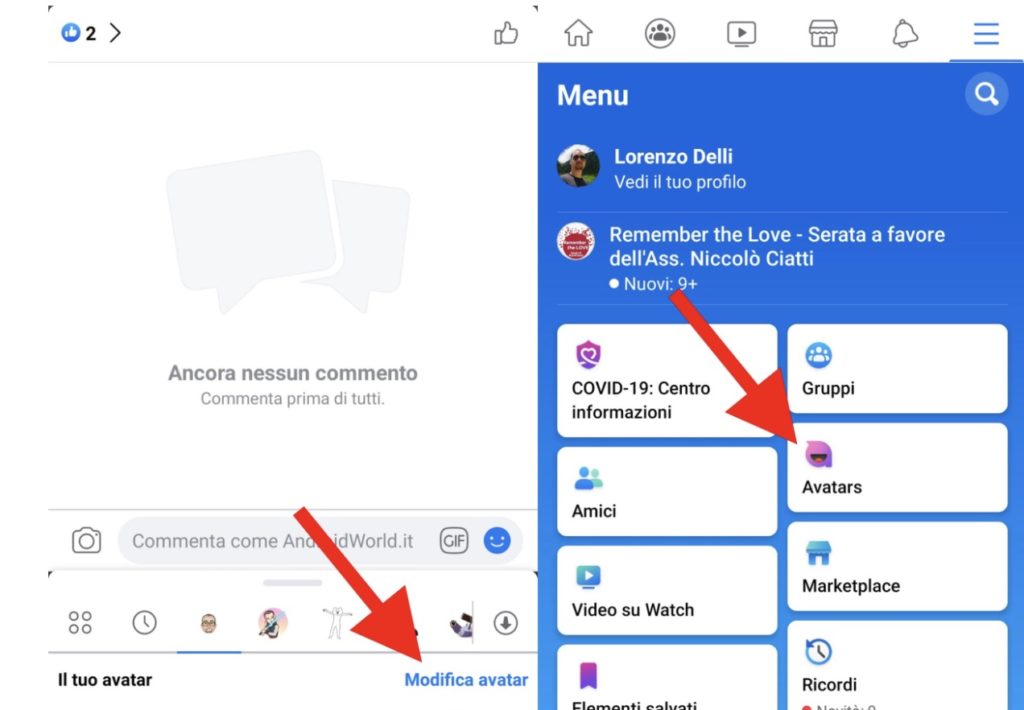Select the recent stickers clock tab
Image resolution: width=1024 pixels, height=710 pixels.
pos(144,623)
